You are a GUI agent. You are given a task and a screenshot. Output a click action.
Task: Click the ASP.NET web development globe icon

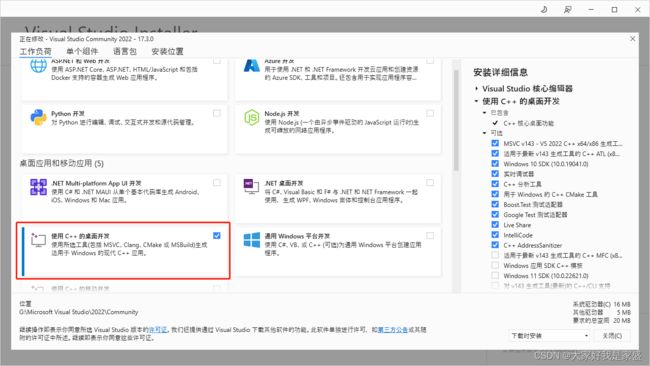(x=38, y=66)
